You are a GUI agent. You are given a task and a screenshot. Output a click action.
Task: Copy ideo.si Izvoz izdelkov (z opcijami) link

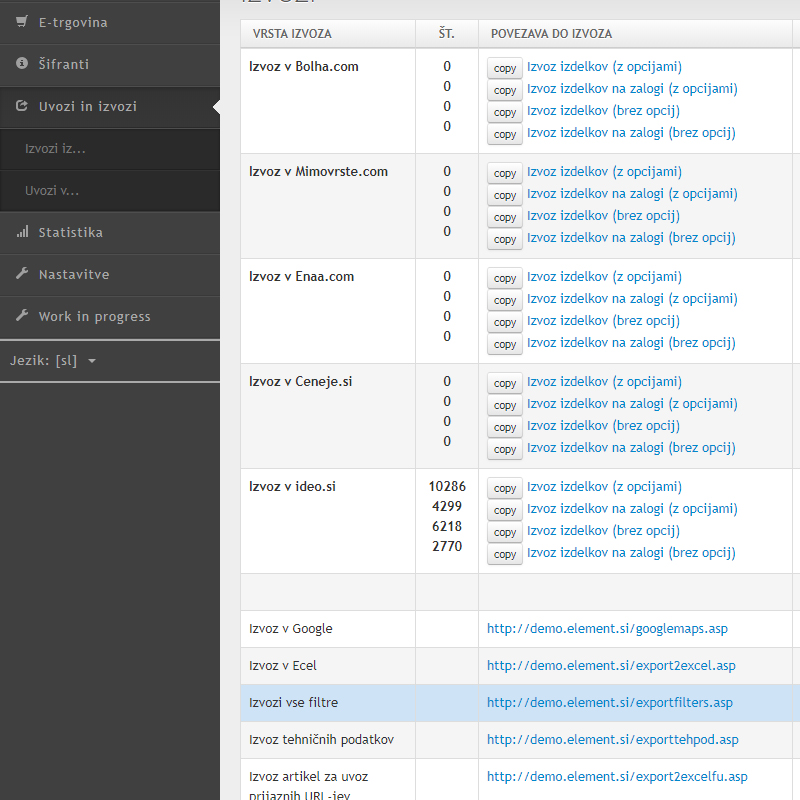505,488
